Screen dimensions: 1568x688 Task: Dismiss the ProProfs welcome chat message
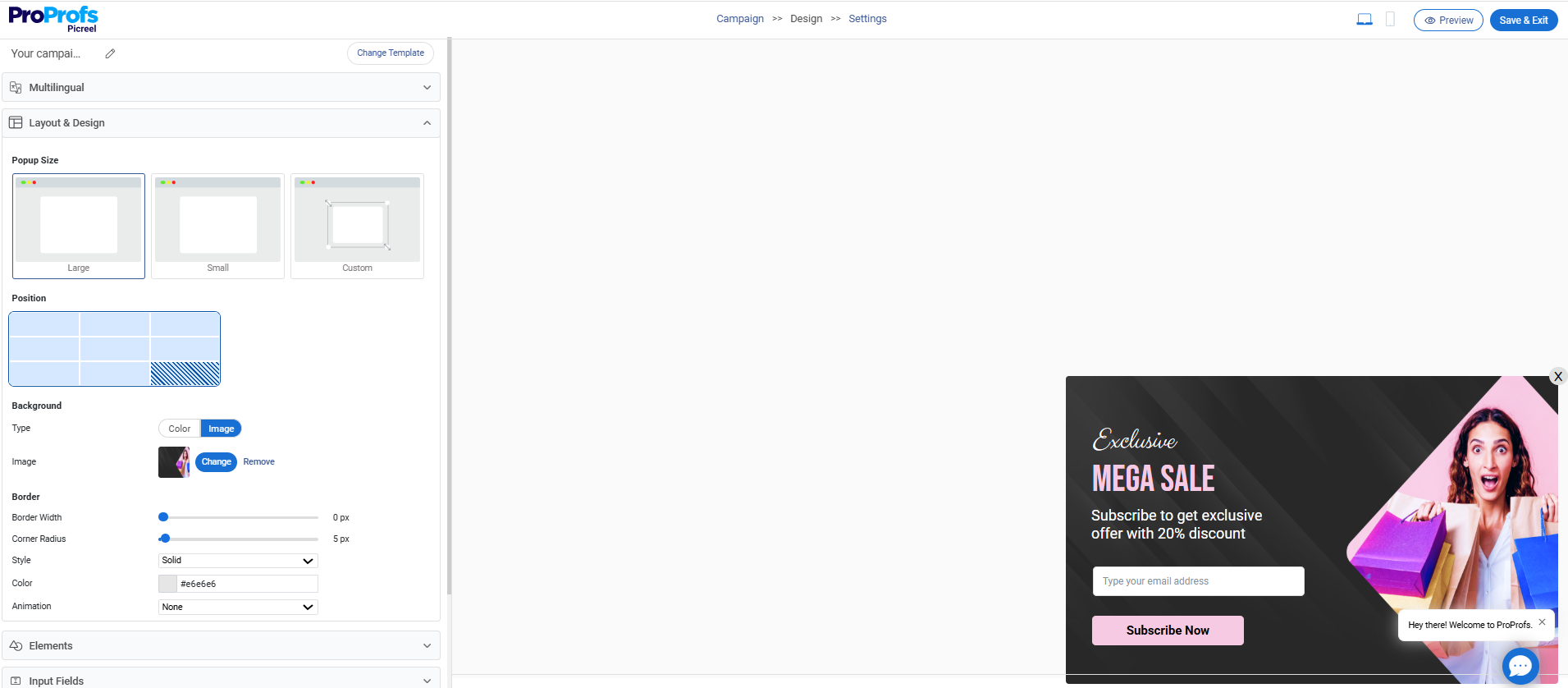(1542, 622)
